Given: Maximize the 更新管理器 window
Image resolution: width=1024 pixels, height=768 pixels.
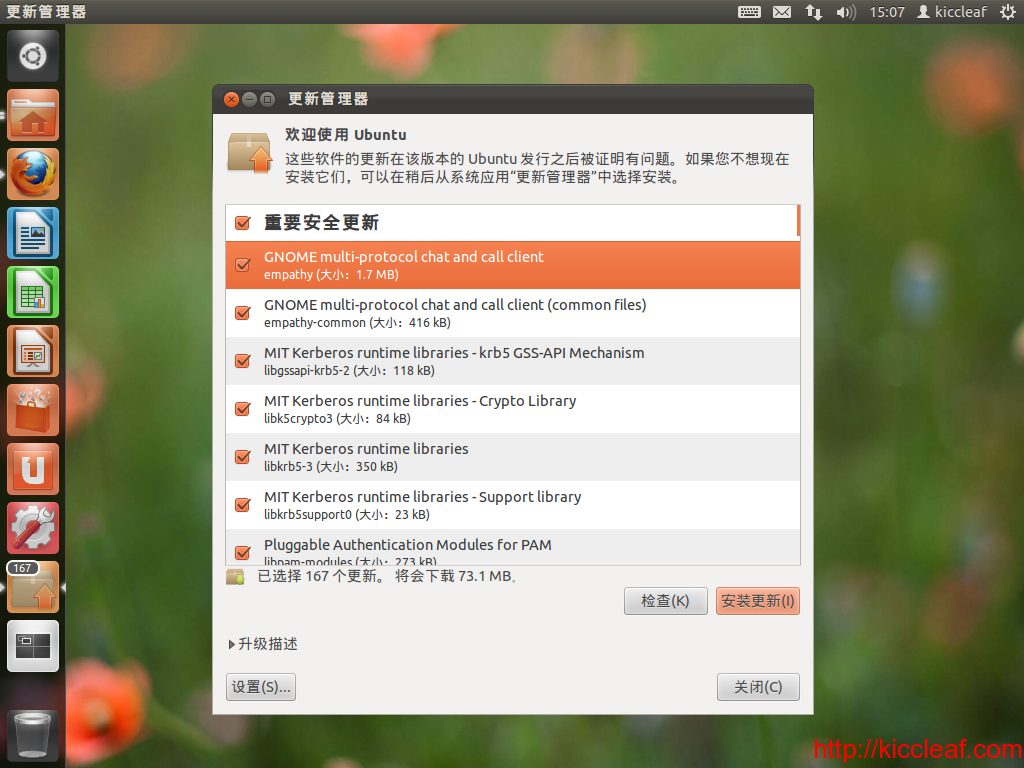Looking at the screenshot, I should click(267, 99).
